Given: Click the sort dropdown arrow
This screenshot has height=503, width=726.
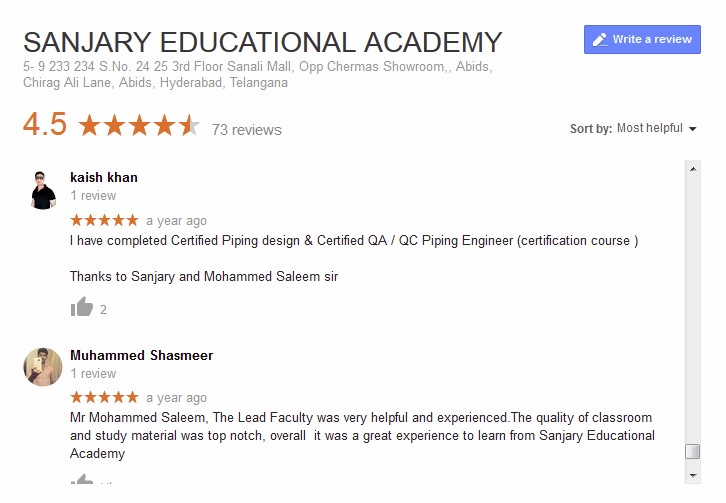Looking at the screenshot, I should pos(691,129).
